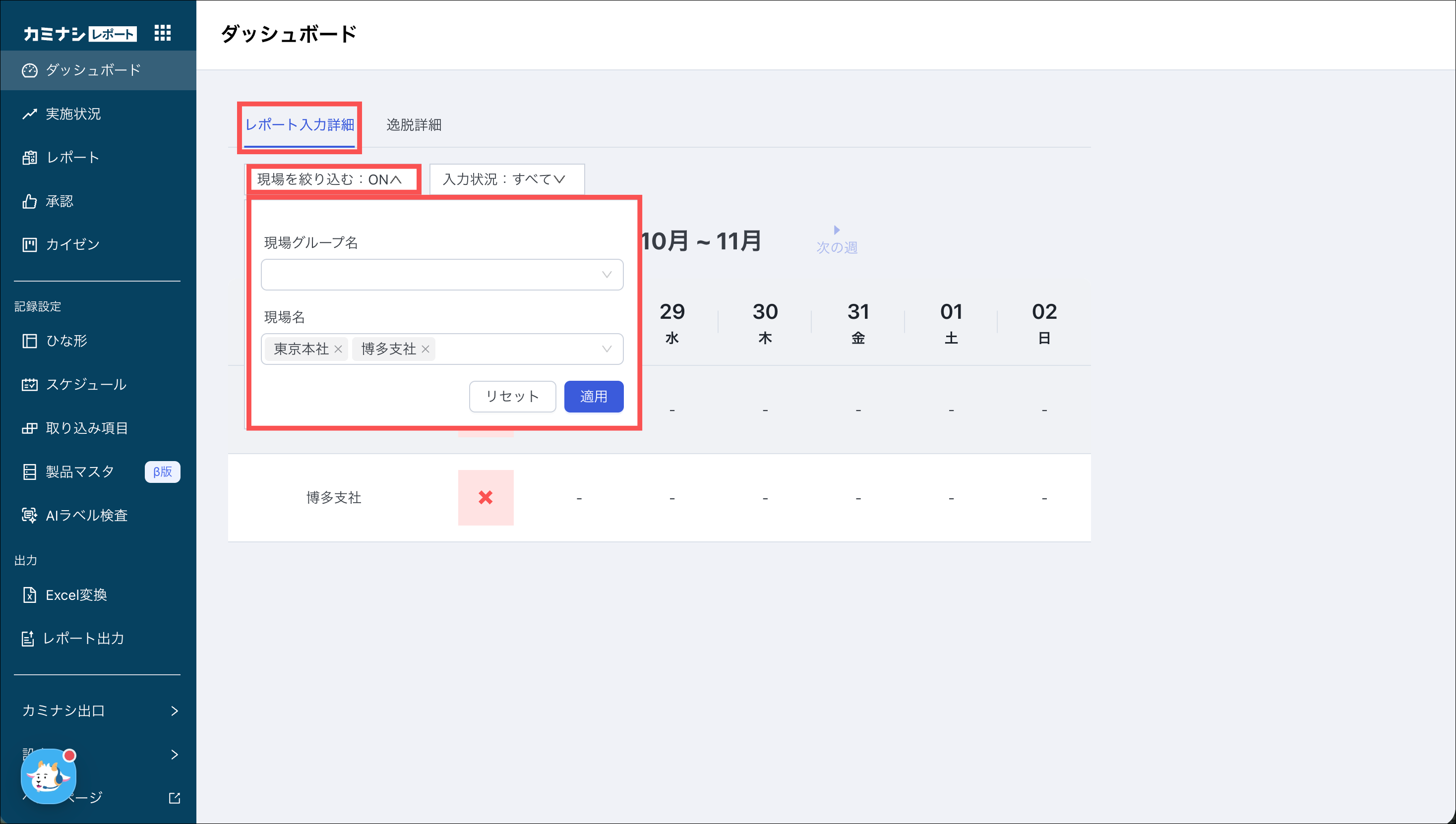Open the chat support mascot icon
The height and width of the screenshot is (824, 1456).
49,777
